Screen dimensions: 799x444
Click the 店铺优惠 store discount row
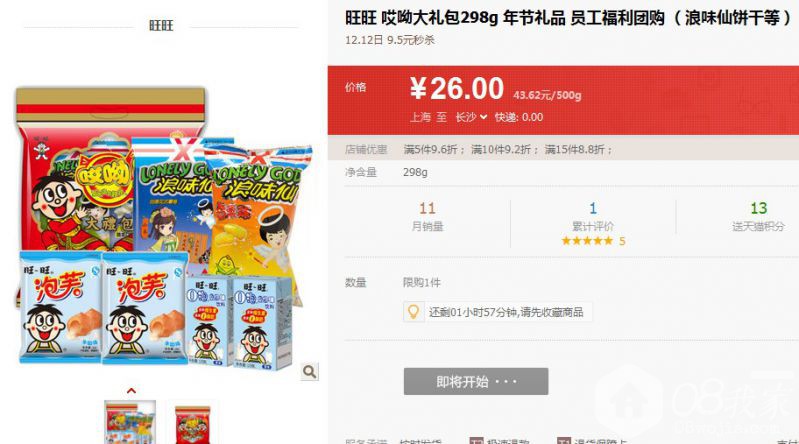pos(563,149)
